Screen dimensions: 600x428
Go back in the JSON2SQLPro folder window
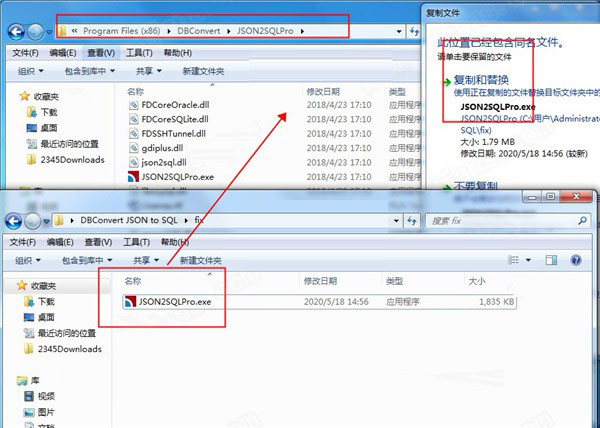pyautogui.click(x=16, y=32)
